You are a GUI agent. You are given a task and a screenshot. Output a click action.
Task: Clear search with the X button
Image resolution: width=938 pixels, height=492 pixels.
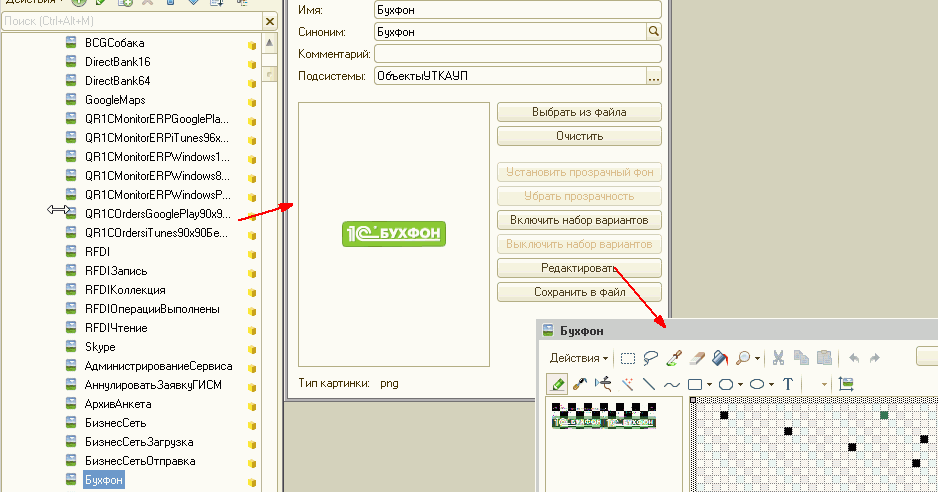(270, 22)
